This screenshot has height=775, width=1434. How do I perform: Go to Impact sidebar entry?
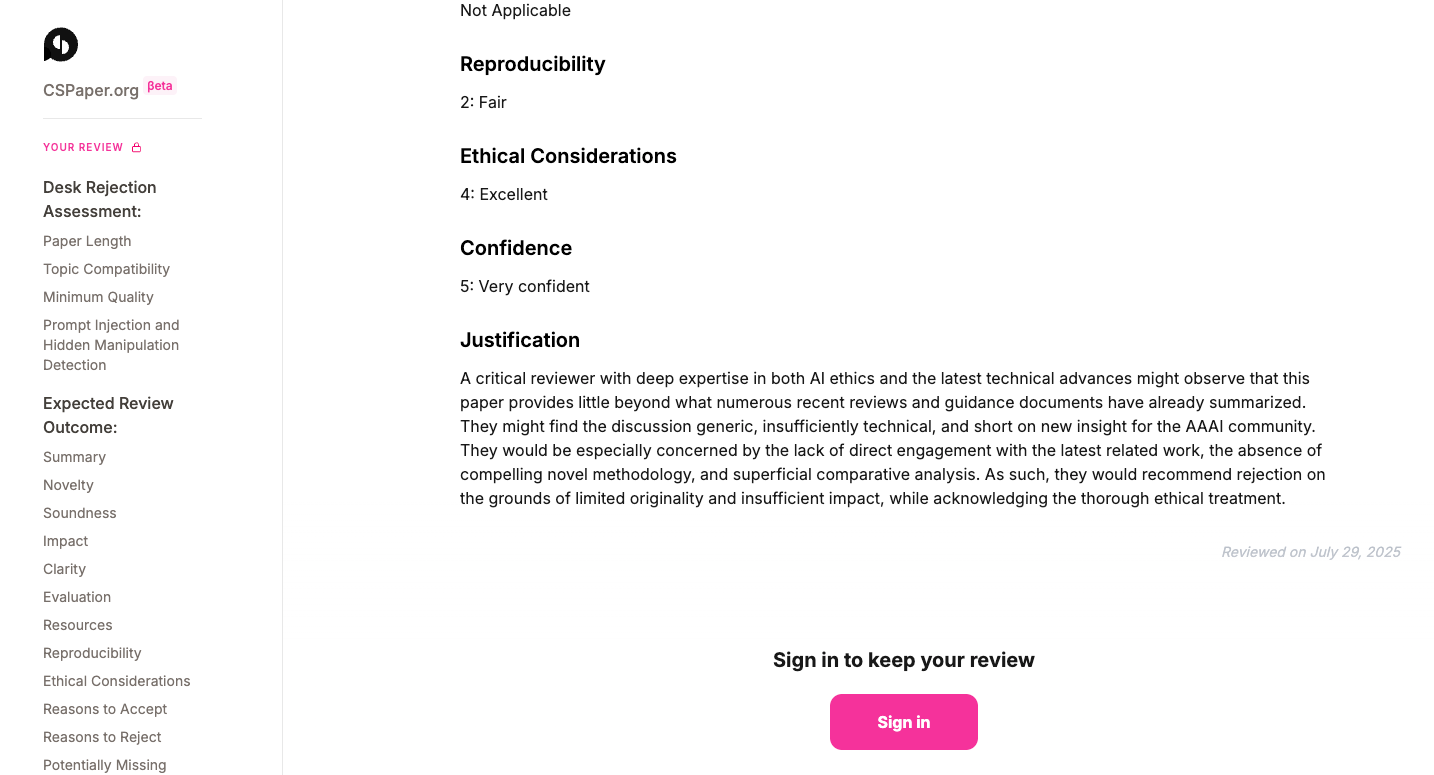point(66,541)
